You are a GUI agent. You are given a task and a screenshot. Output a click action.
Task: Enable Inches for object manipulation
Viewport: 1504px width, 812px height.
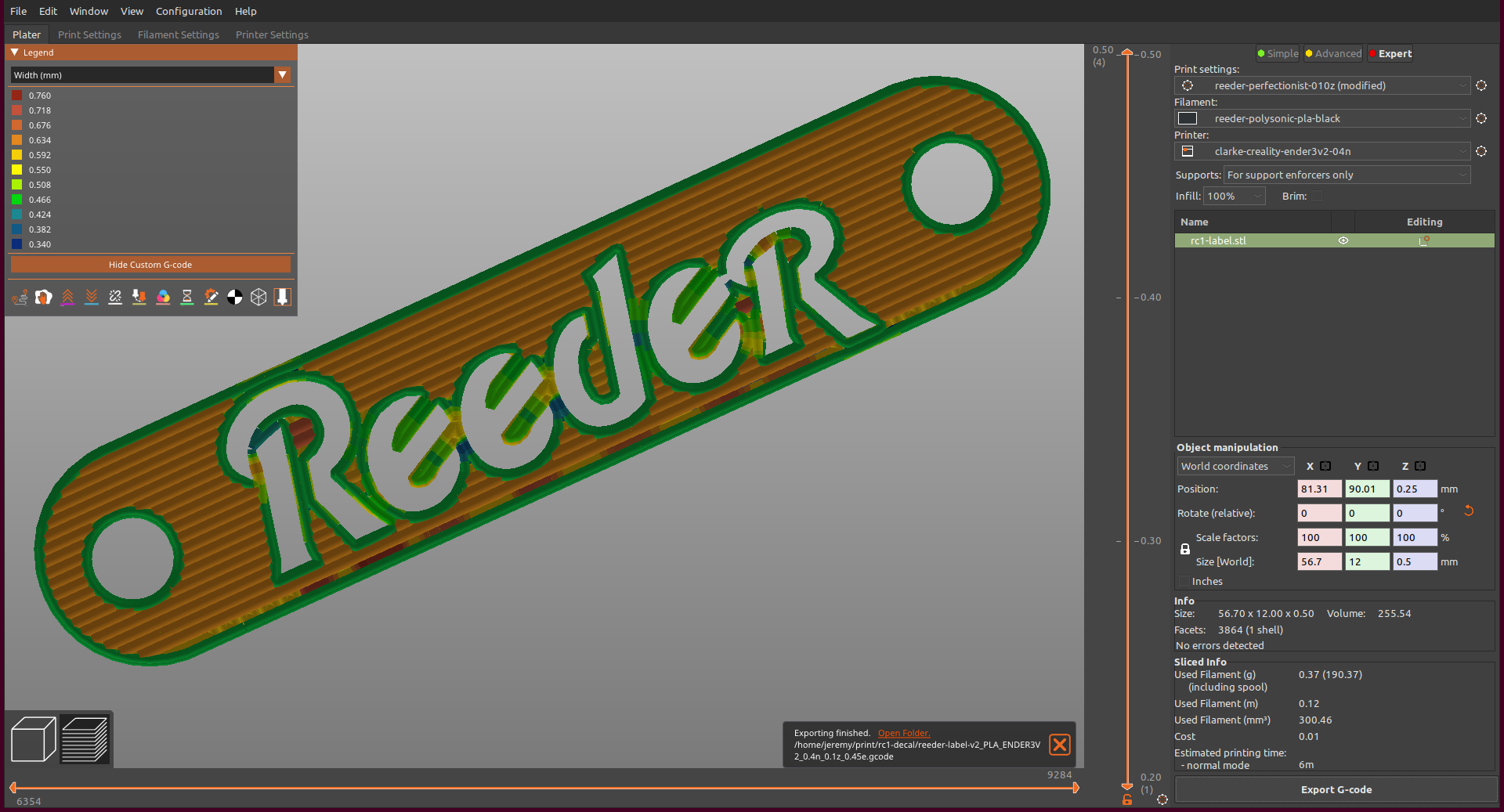pos(1183,581)
